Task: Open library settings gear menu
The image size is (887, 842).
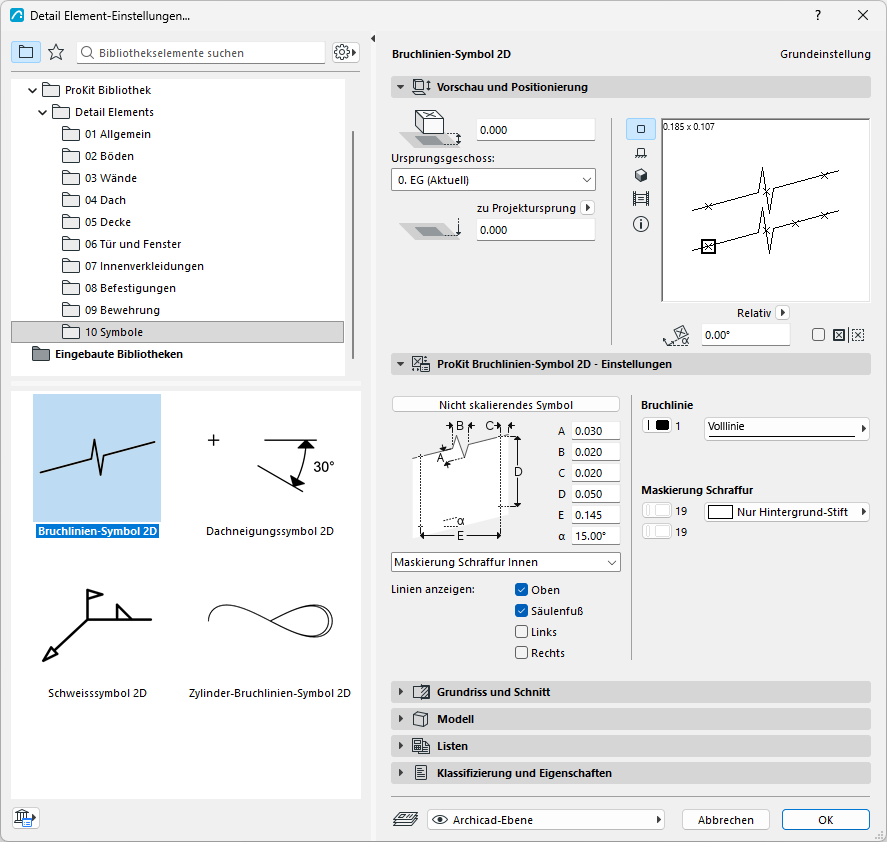Action: pos(345,53)
